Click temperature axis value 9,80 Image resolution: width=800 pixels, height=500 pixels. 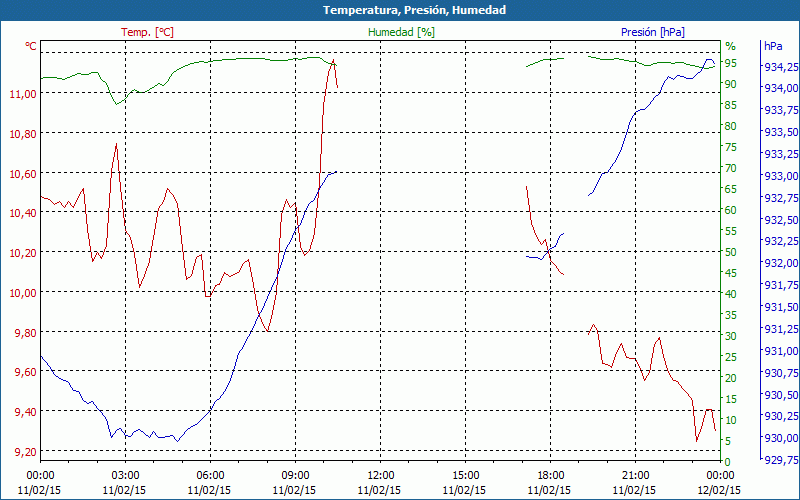pos(25,333)
